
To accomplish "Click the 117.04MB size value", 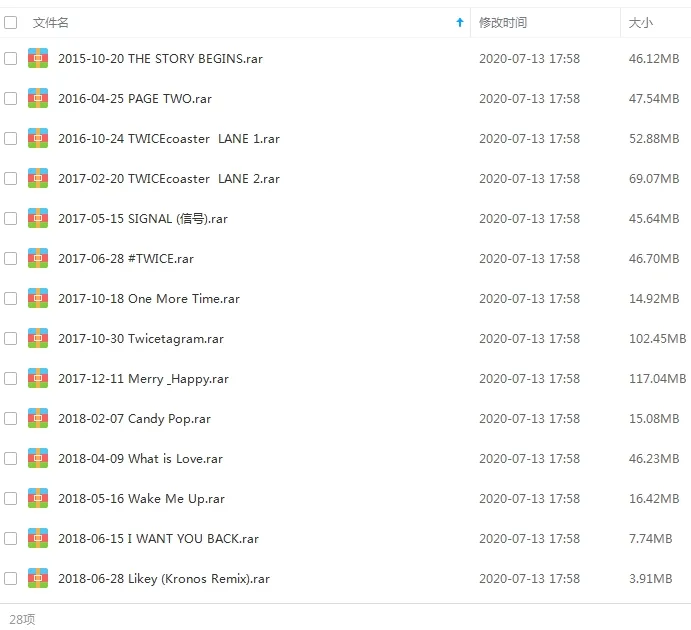I will click(x=658, y=378).
